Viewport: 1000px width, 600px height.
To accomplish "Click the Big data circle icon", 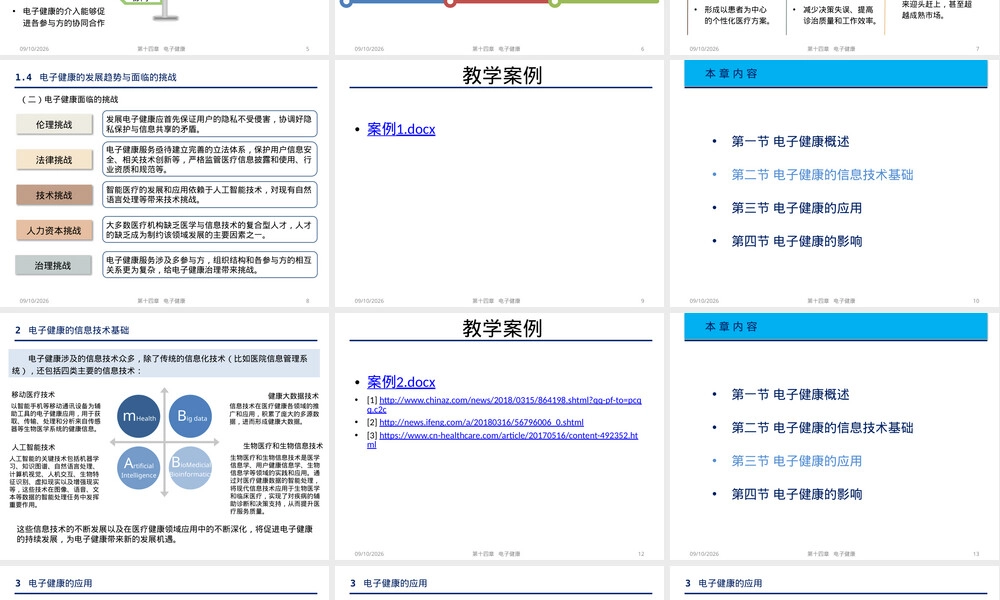I will 191,416.
